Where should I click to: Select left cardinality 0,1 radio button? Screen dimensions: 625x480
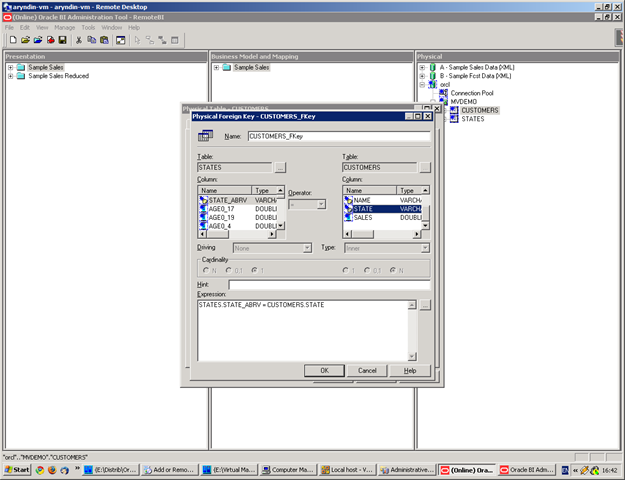[x=229, y=270]
